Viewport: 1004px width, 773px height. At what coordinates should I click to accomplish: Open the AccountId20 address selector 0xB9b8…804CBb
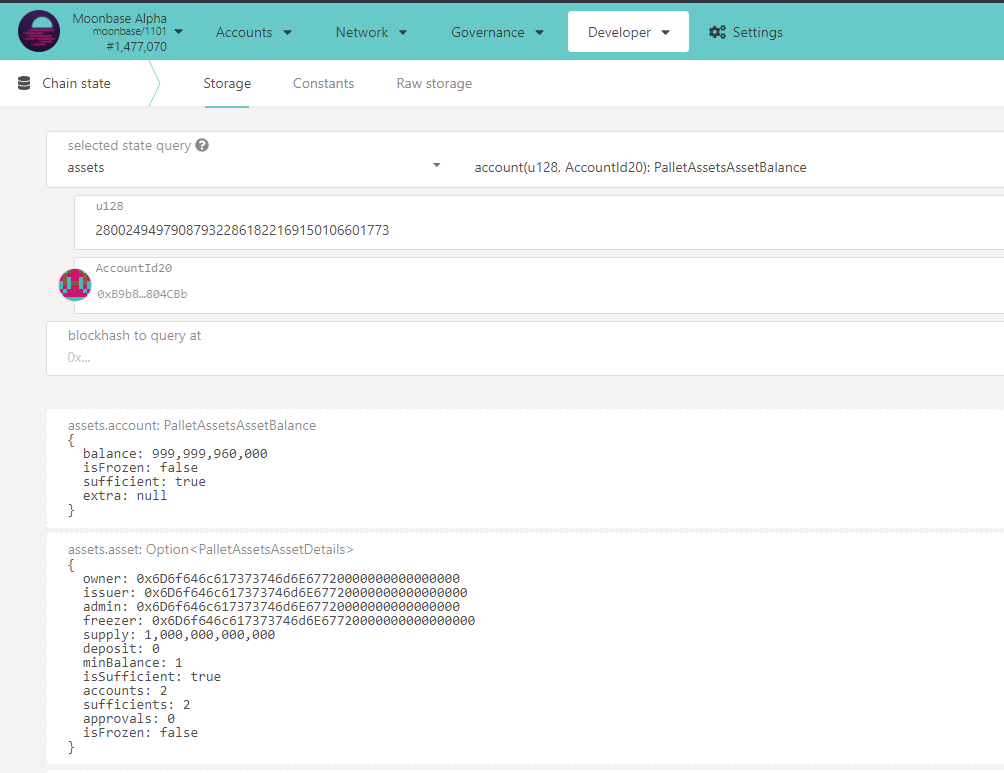[x=539, y=286]
